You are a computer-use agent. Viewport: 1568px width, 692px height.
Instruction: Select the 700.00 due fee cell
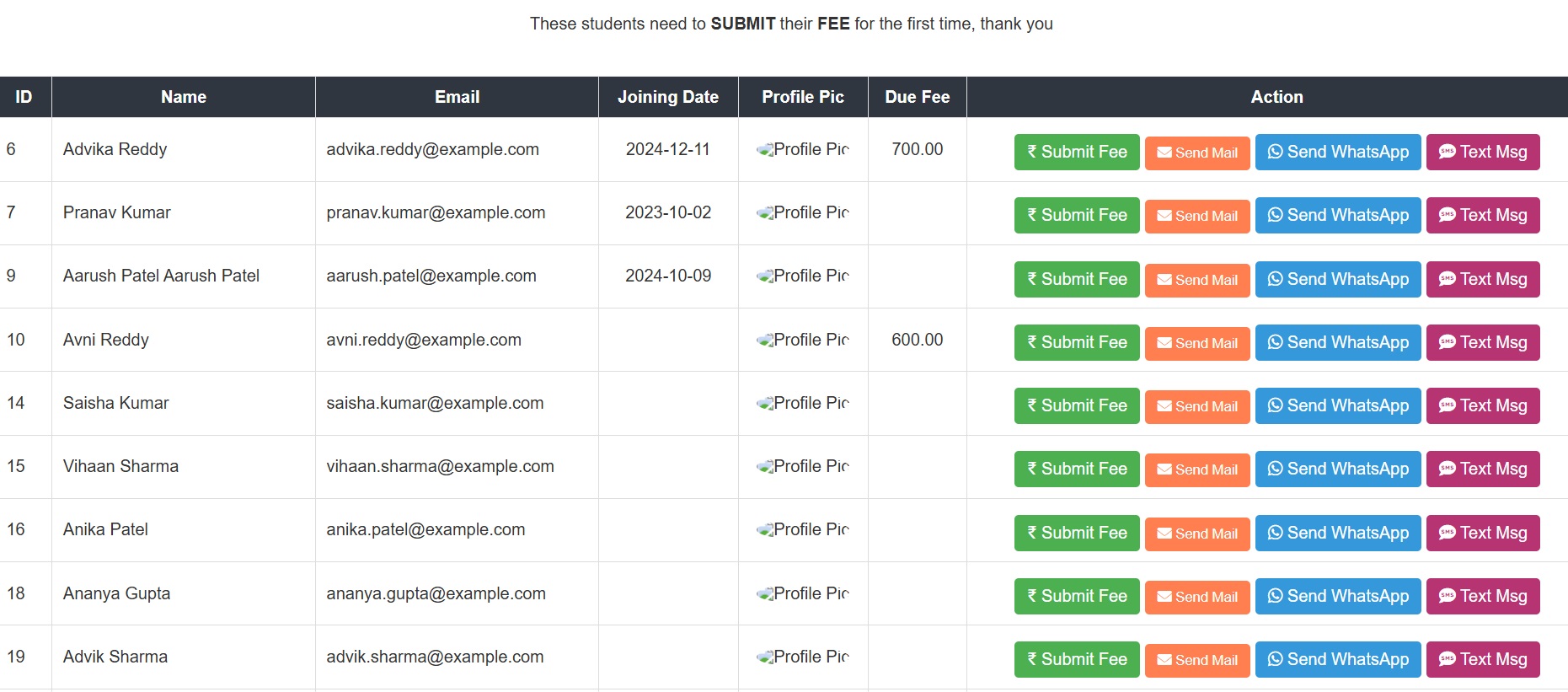point(918,149)
